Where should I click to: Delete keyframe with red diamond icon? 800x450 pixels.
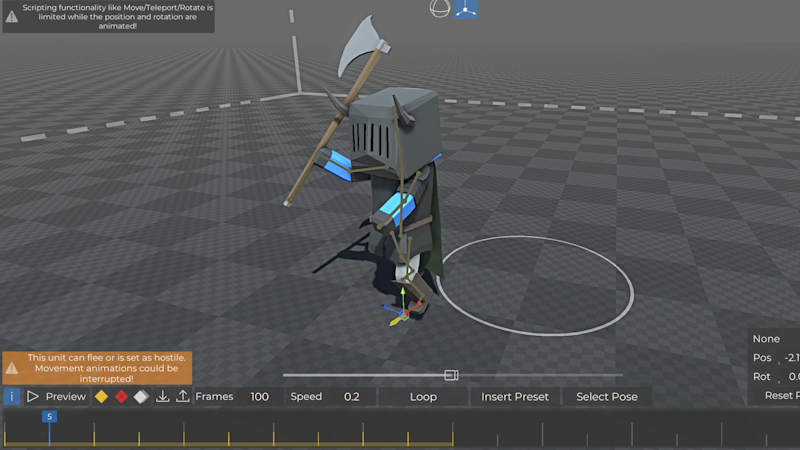tap(121, 397)
